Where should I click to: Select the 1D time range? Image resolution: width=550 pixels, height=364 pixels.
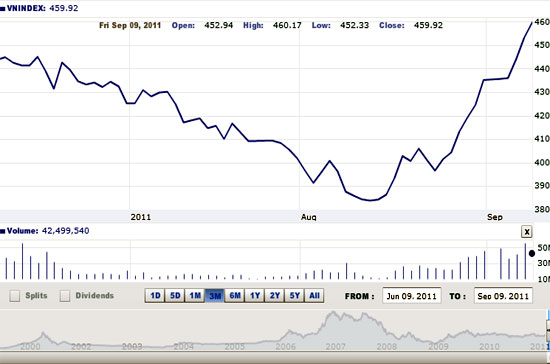[x=155, y=296]
